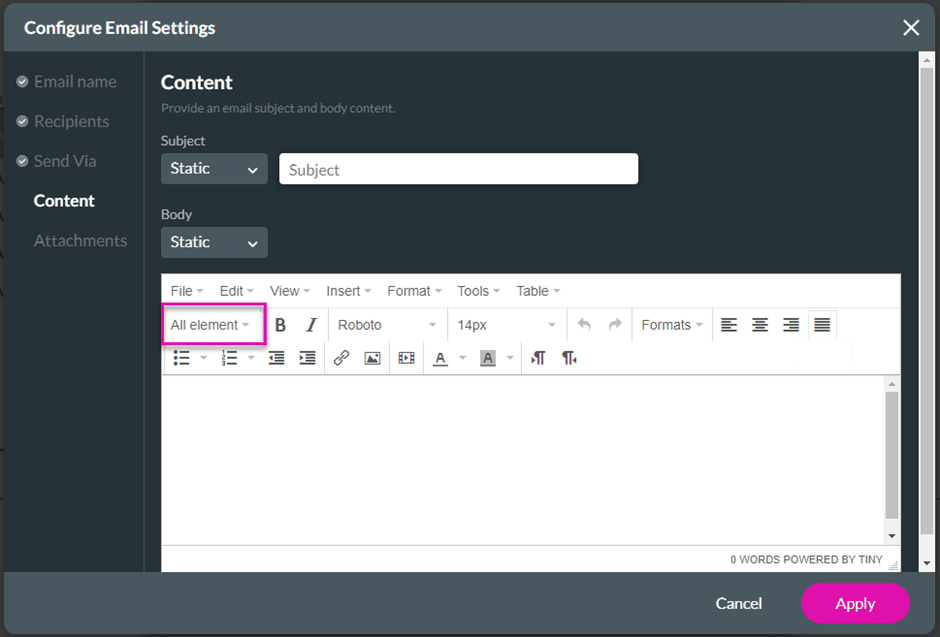Insert a media video element
Image resolution: width=940 pixels, height=637 pixels.
point(406,357)
